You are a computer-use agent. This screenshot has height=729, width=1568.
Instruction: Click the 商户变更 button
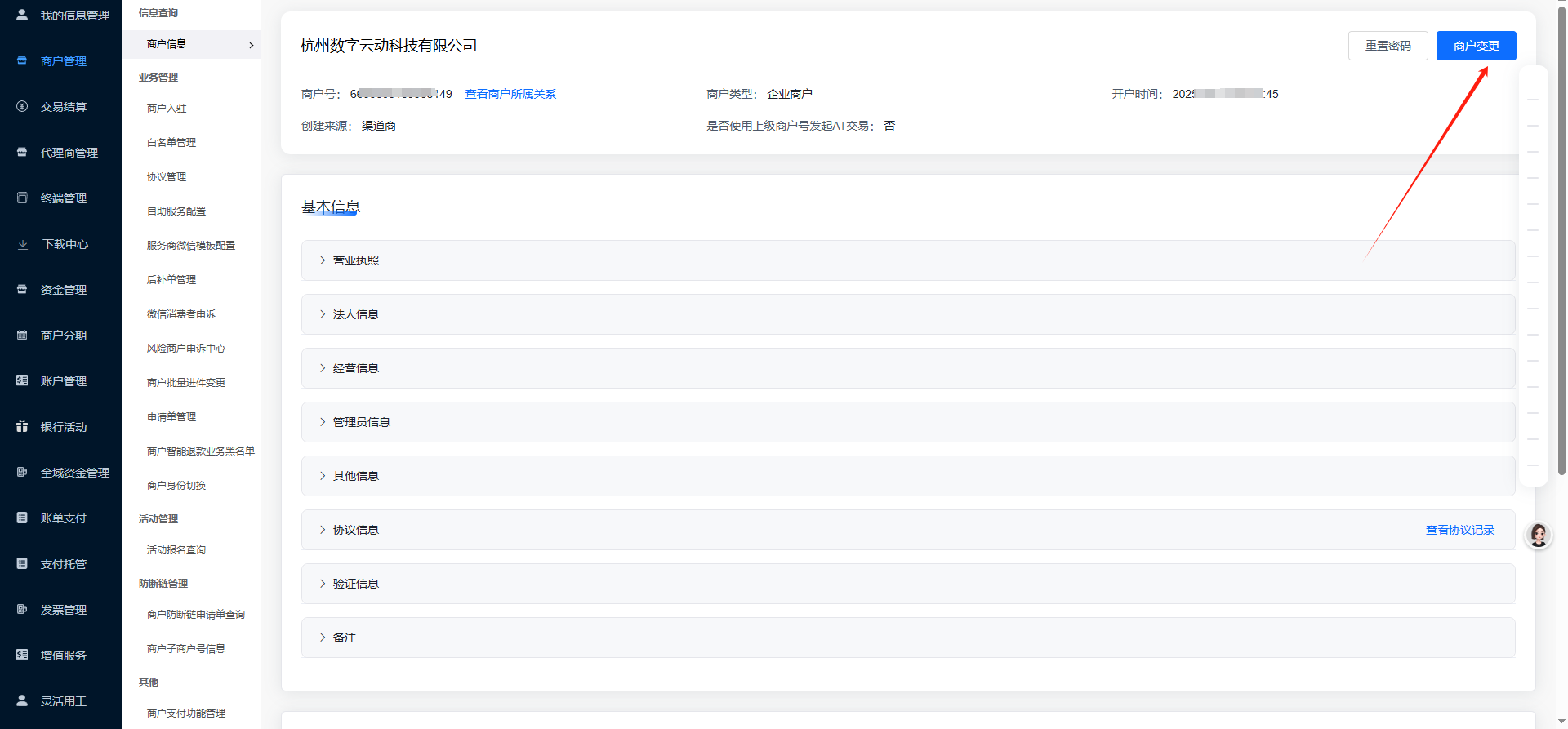click(1476, 46)
